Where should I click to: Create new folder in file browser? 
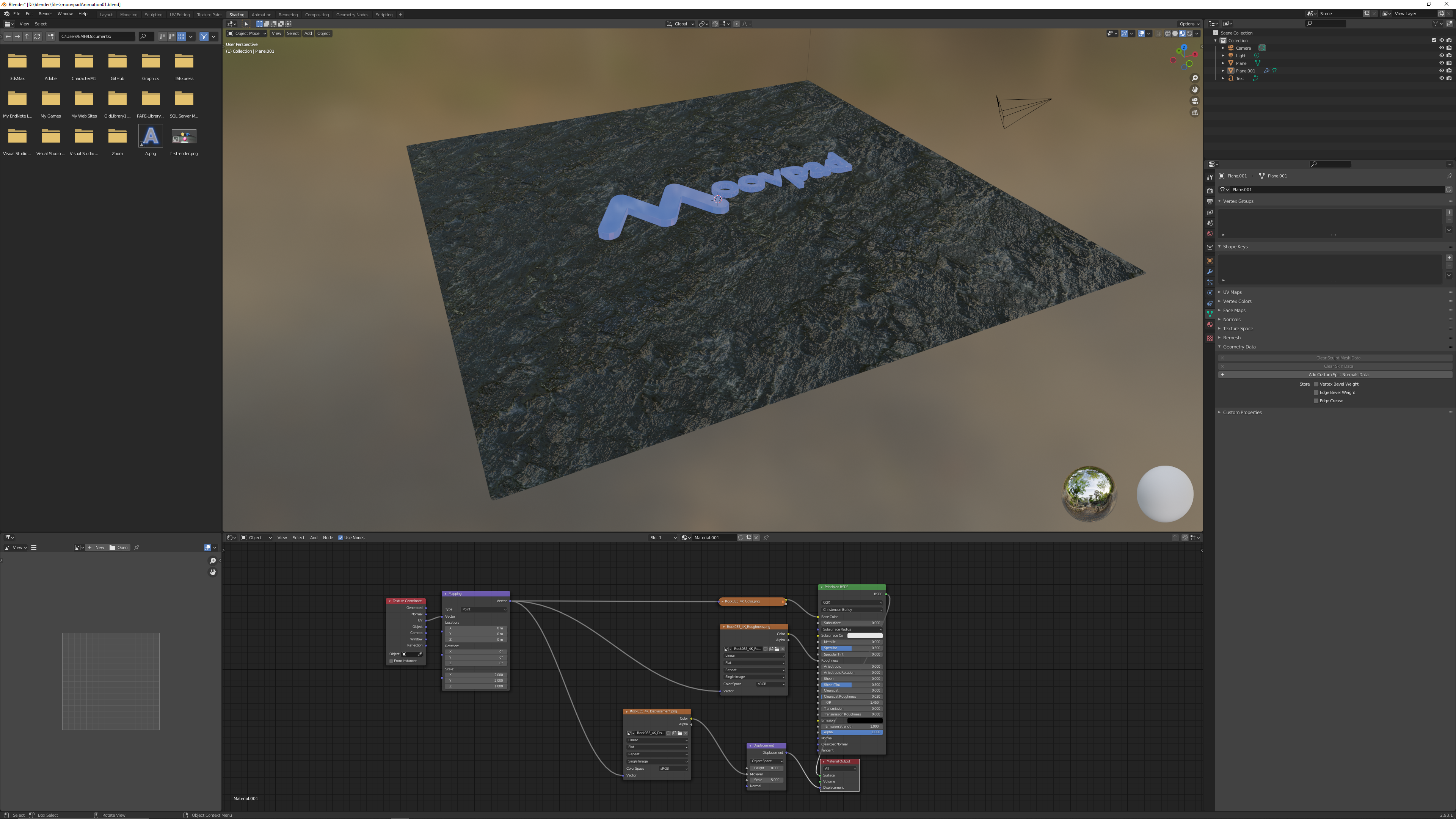[x=50, y=36]
